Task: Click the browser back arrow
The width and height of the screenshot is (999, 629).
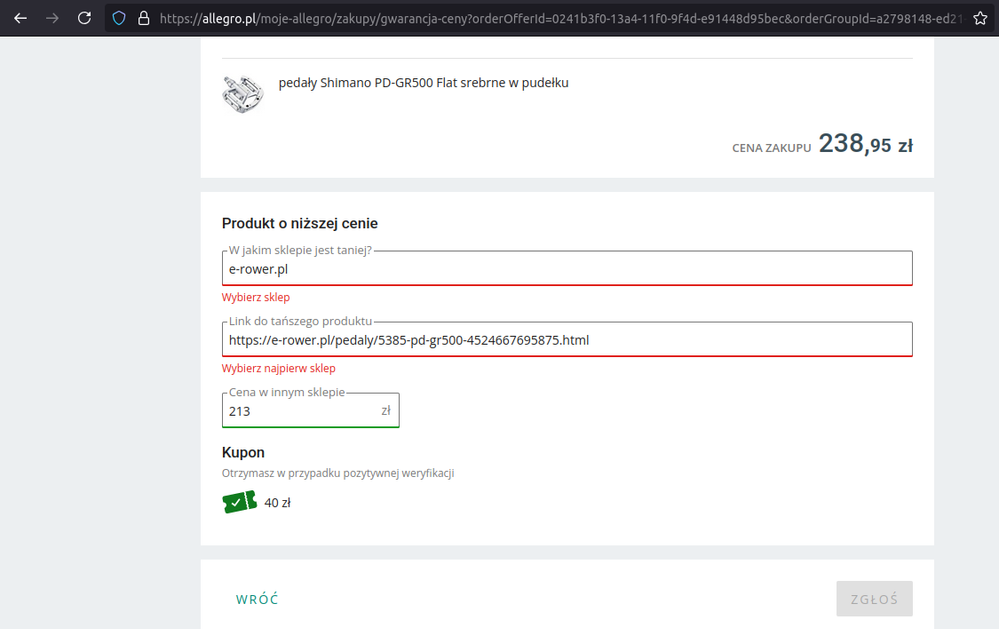Action: coord(20,18)
